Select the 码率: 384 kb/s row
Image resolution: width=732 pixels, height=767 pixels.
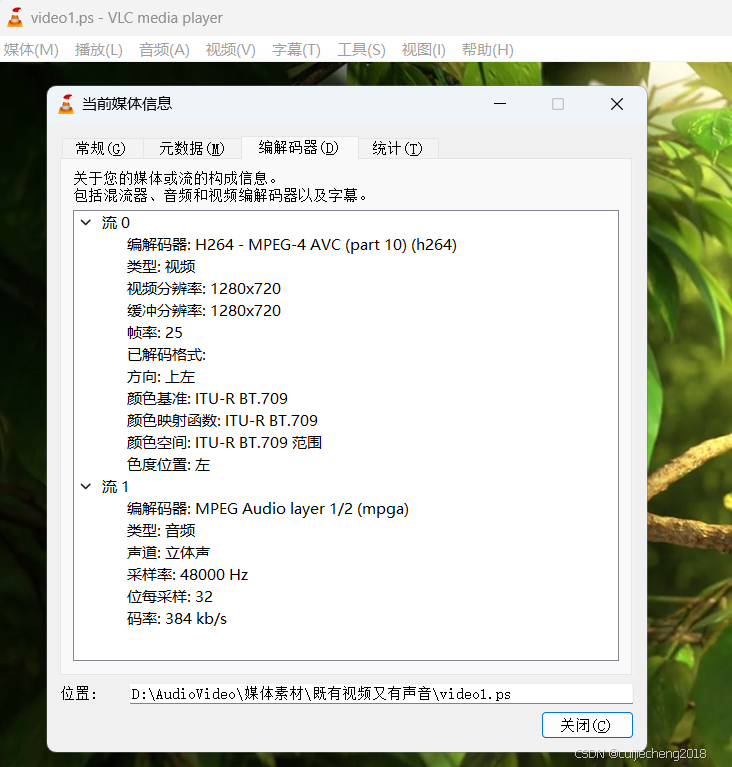pyautogui.click(x=177, y=619)
